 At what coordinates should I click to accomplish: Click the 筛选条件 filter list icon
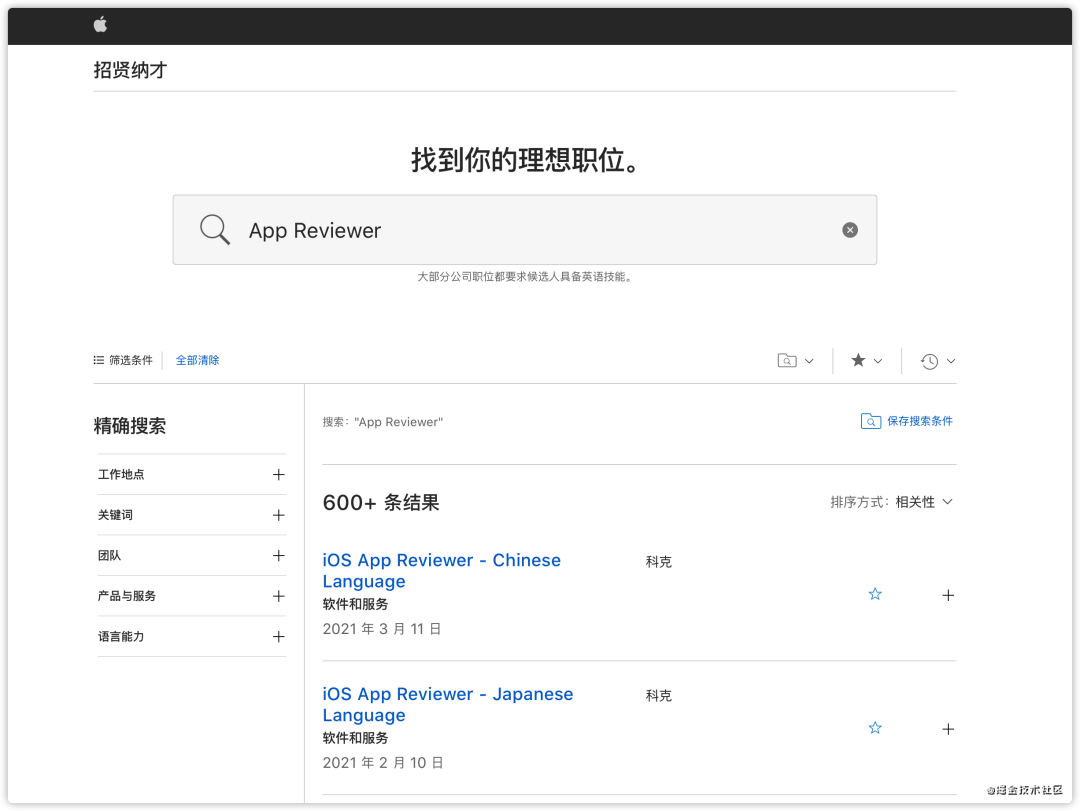click(99, 360)
